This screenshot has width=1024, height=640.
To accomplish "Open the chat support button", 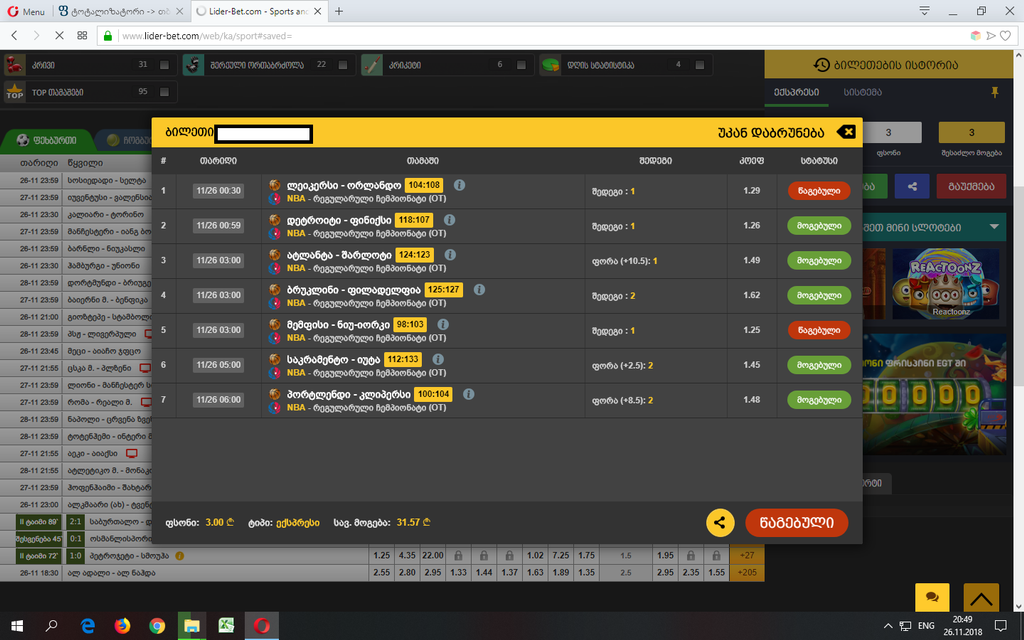I will [x=933, y=597].
